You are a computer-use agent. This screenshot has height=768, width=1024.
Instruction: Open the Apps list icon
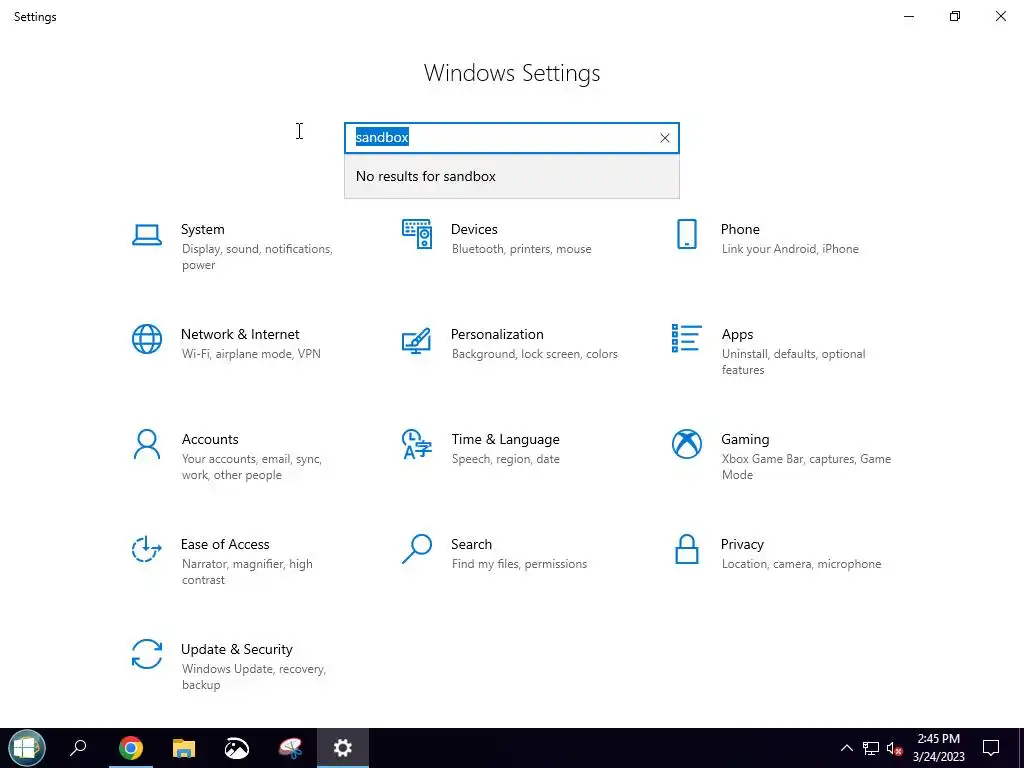[686, 338]
